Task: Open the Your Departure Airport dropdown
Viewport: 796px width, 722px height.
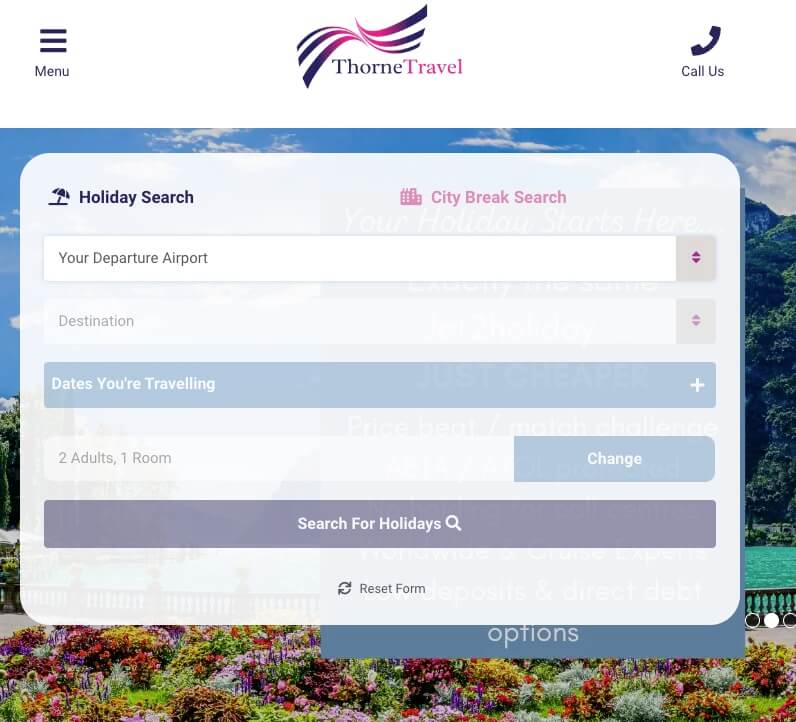Action: (380, 258)
